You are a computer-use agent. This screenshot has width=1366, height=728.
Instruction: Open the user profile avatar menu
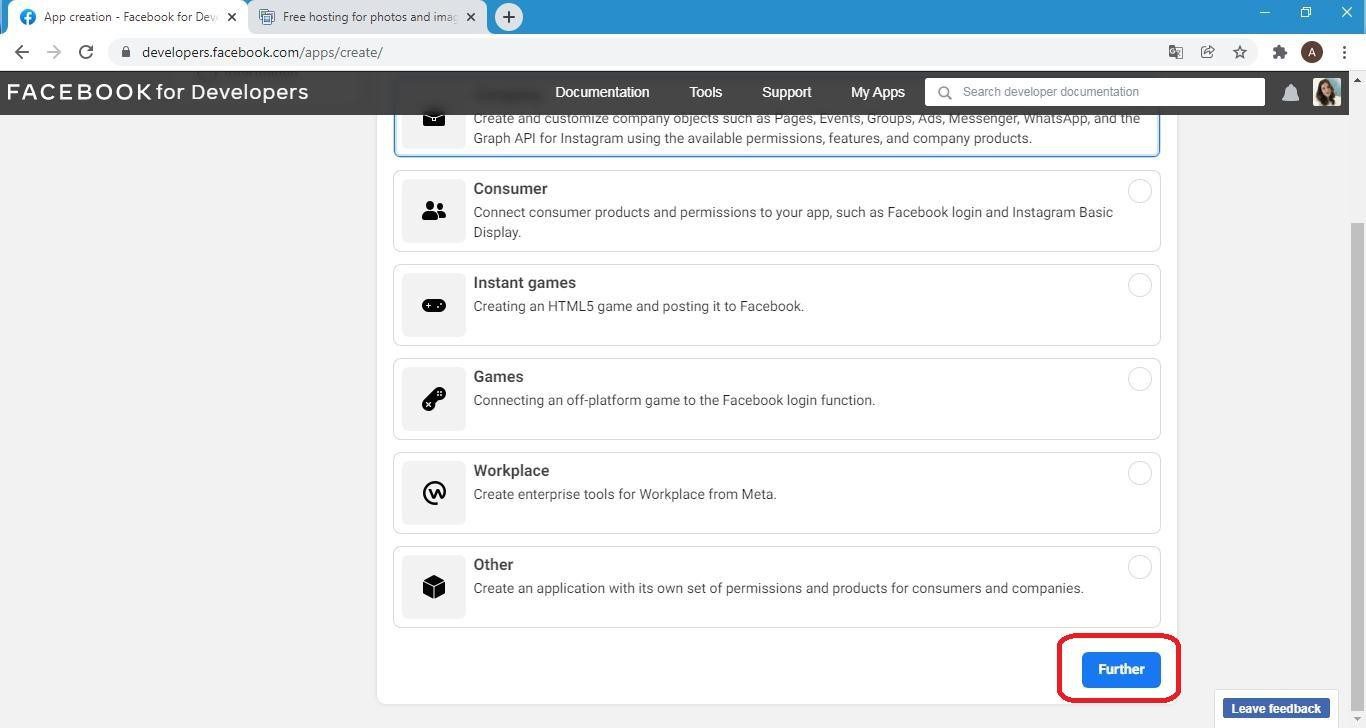1327,92
